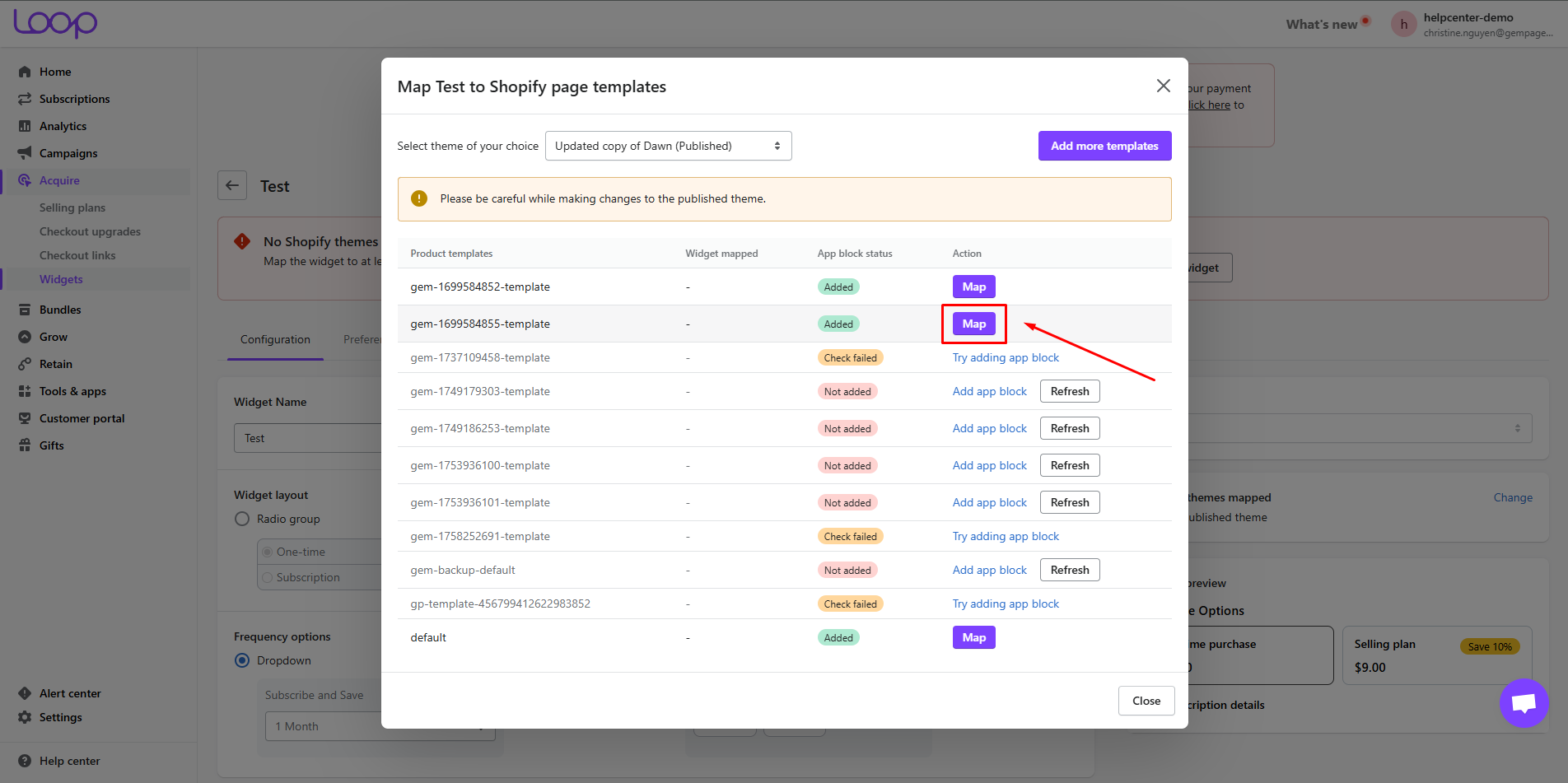The height and width of the screenshot is (783, 1568).
Task: Open Checkout links in sidebar
Action: pyautogui.click(x=77, y=255)
